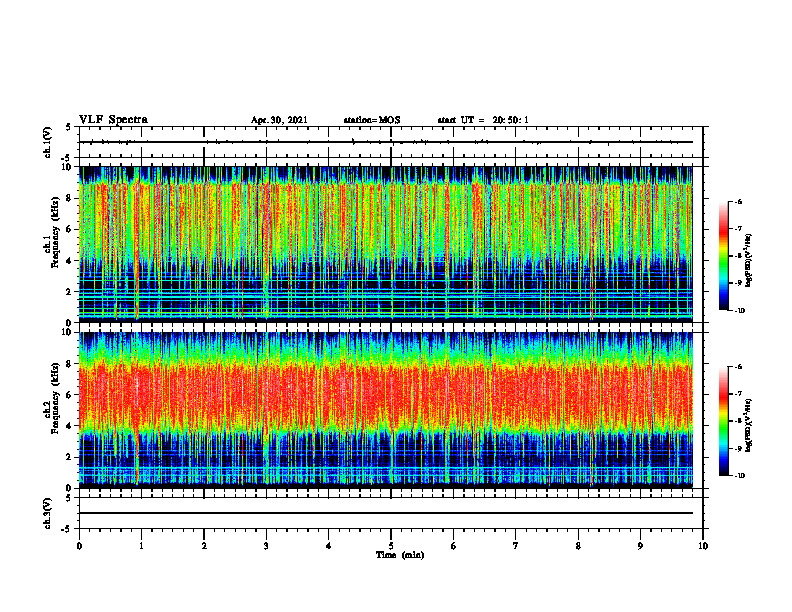Click the date "Apr. 30, 2021"
The image size is (792, 612).
pos(279,120)
